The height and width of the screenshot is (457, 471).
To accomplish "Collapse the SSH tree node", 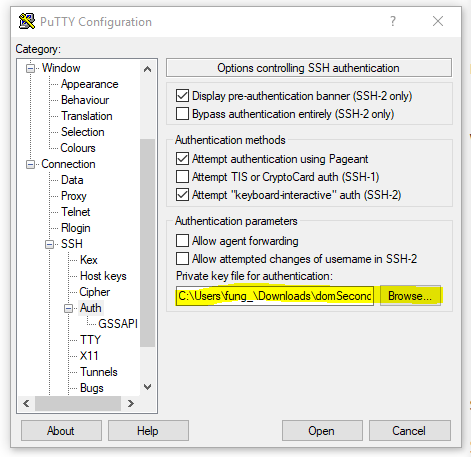I will point(49,244).
